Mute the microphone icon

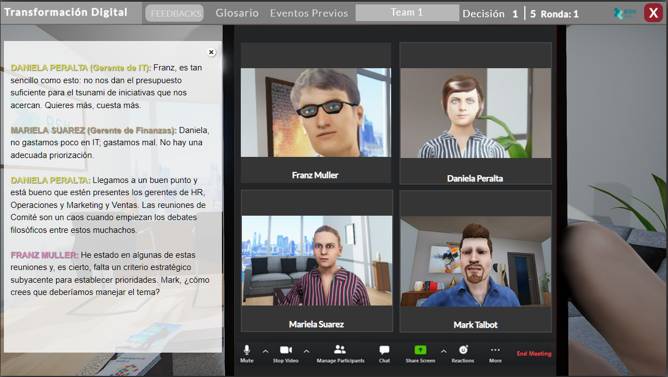click(x=247, y=350)
